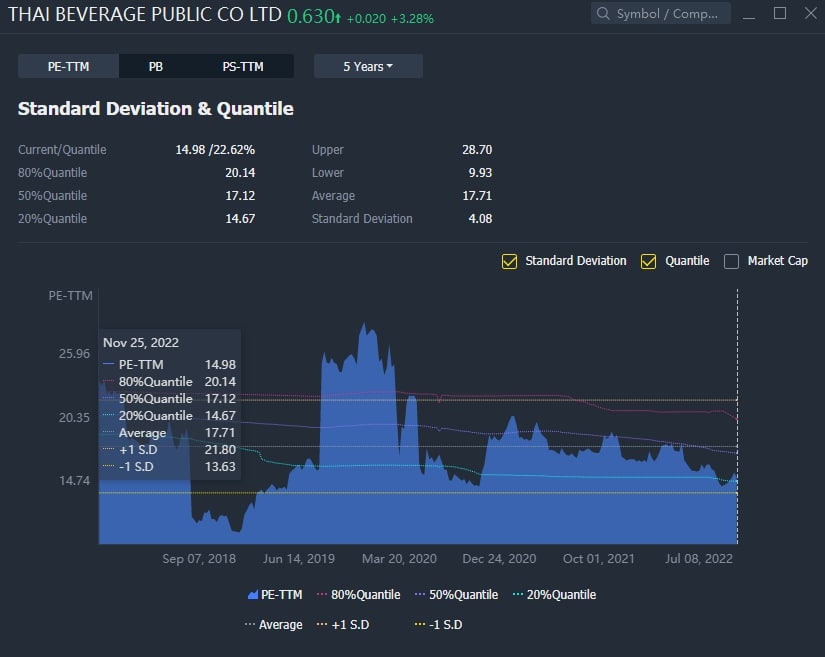Image resolution: width=825 pixels, height=657 pixels.
Task: Uncheck the Standard Deviation checkbox
Action: point(509,261)
